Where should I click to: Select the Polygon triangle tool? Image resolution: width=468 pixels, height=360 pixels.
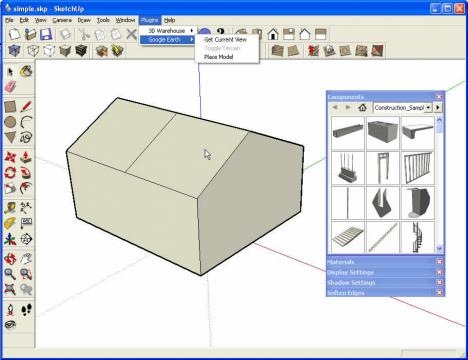10,137
